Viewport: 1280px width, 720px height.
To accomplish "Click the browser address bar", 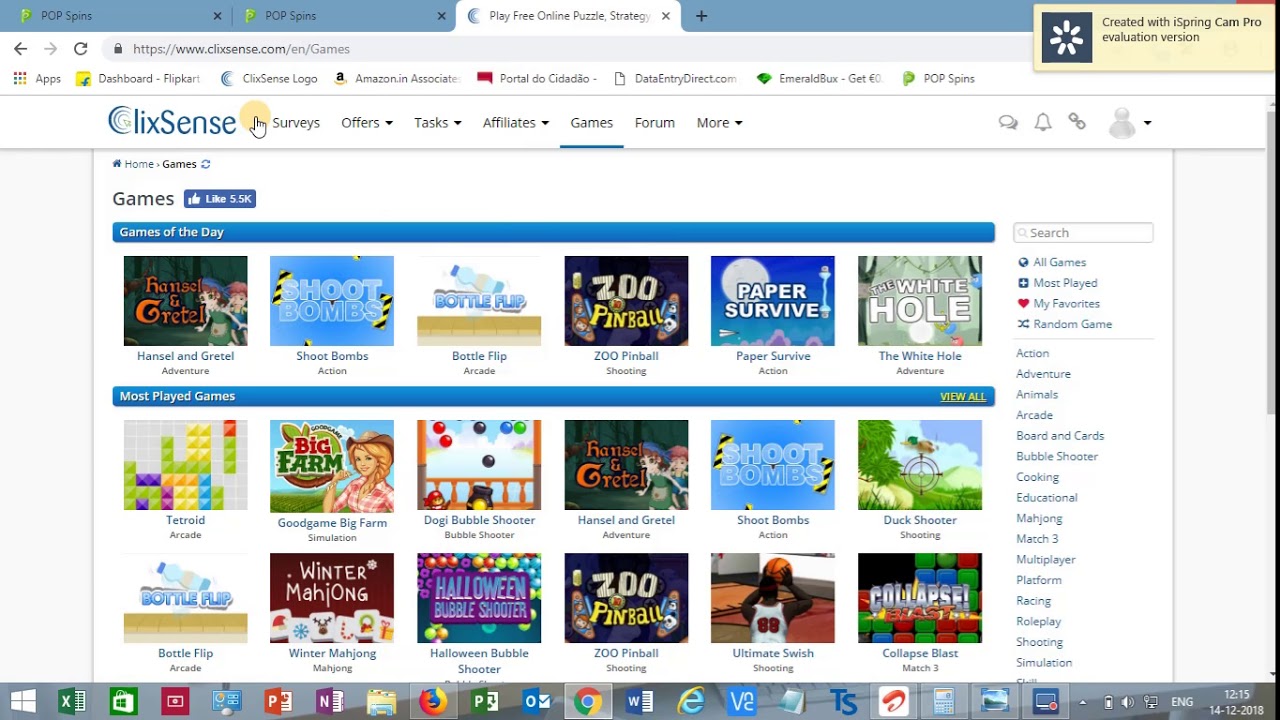I will pos(570,48).
